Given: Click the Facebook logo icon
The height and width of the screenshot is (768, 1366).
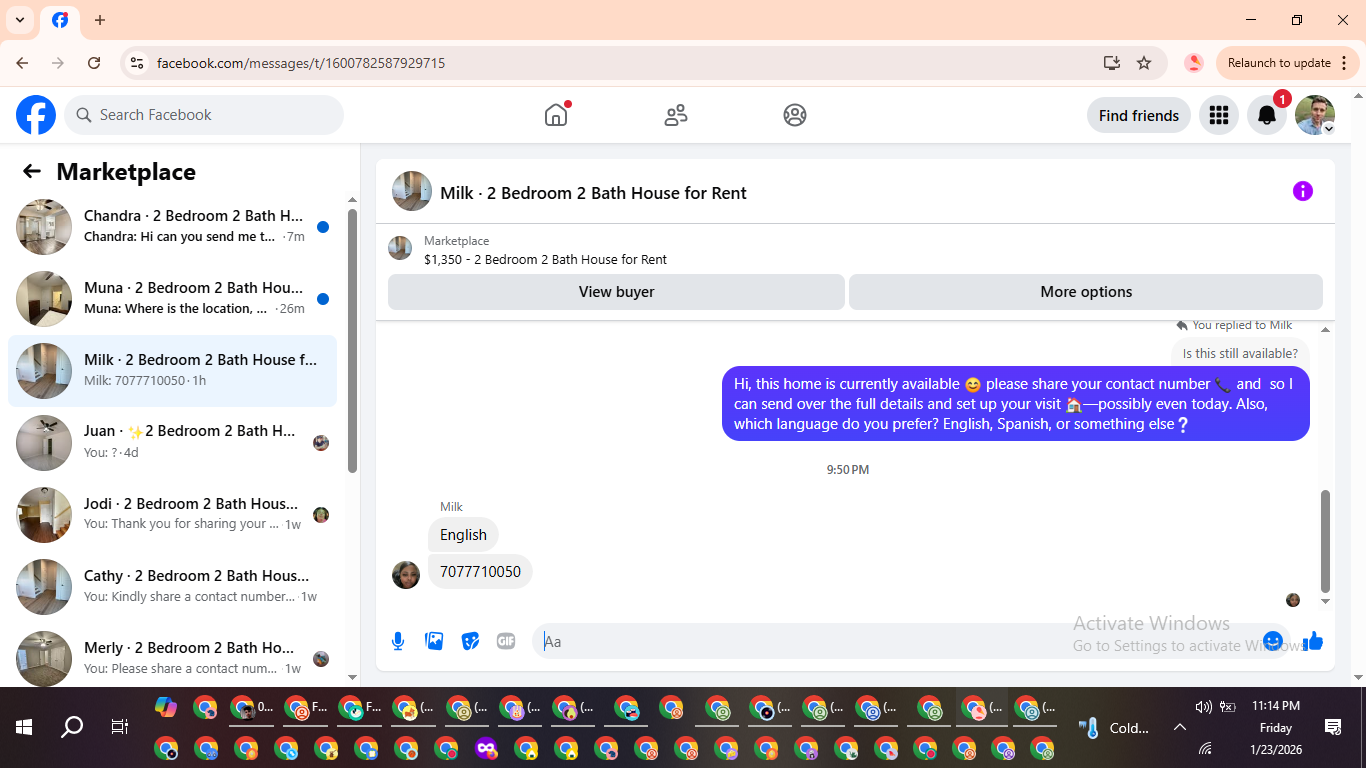Looking at the screenshot, I should 36,115.
